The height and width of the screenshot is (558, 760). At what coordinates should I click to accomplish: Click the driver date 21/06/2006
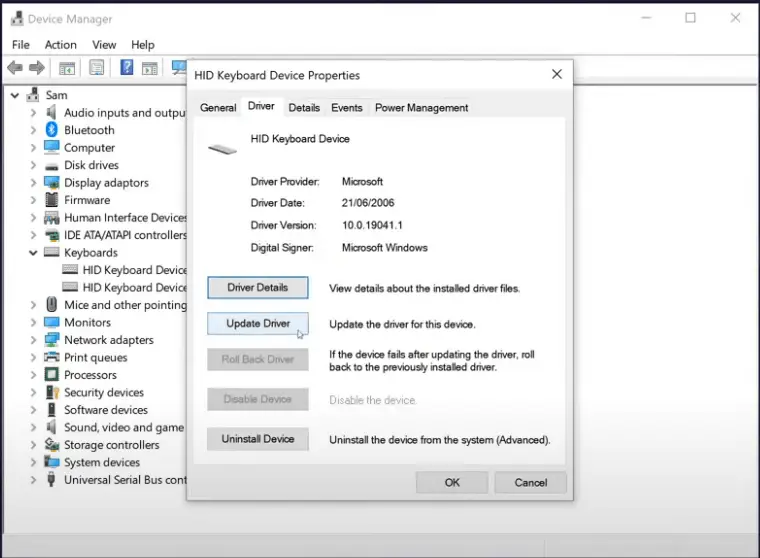coord(368,203)
